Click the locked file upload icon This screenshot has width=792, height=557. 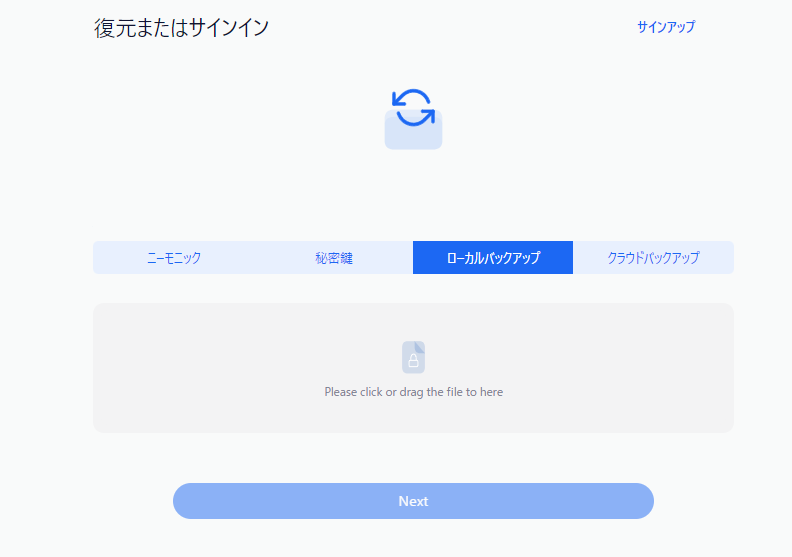[x=413, y=357]
